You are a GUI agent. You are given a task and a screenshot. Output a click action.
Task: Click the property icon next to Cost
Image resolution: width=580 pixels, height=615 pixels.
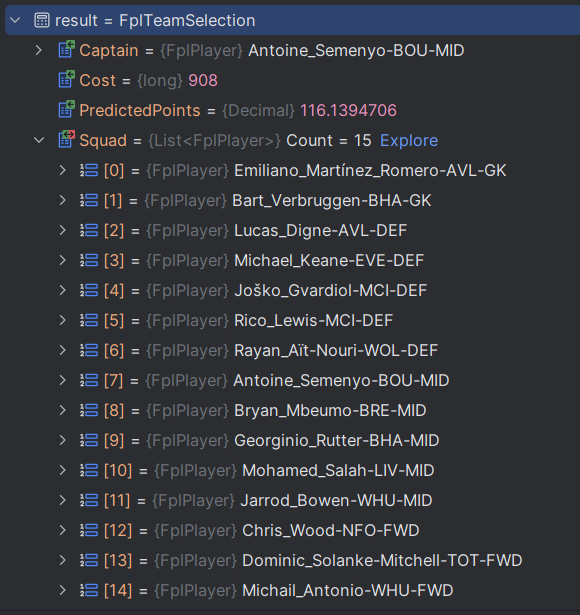click(x=66, y=79)
